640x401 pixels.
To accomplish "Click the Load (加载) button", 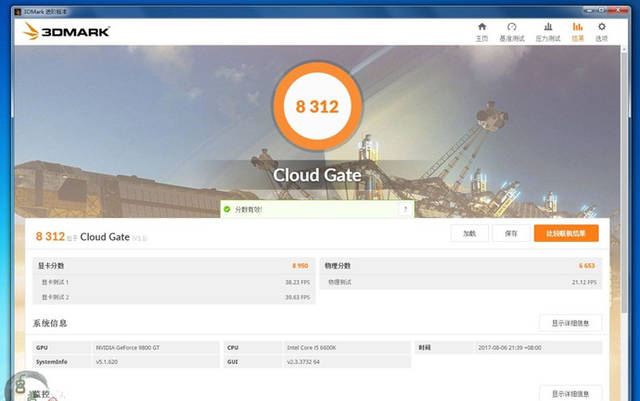I will click(x=469, y=233).
